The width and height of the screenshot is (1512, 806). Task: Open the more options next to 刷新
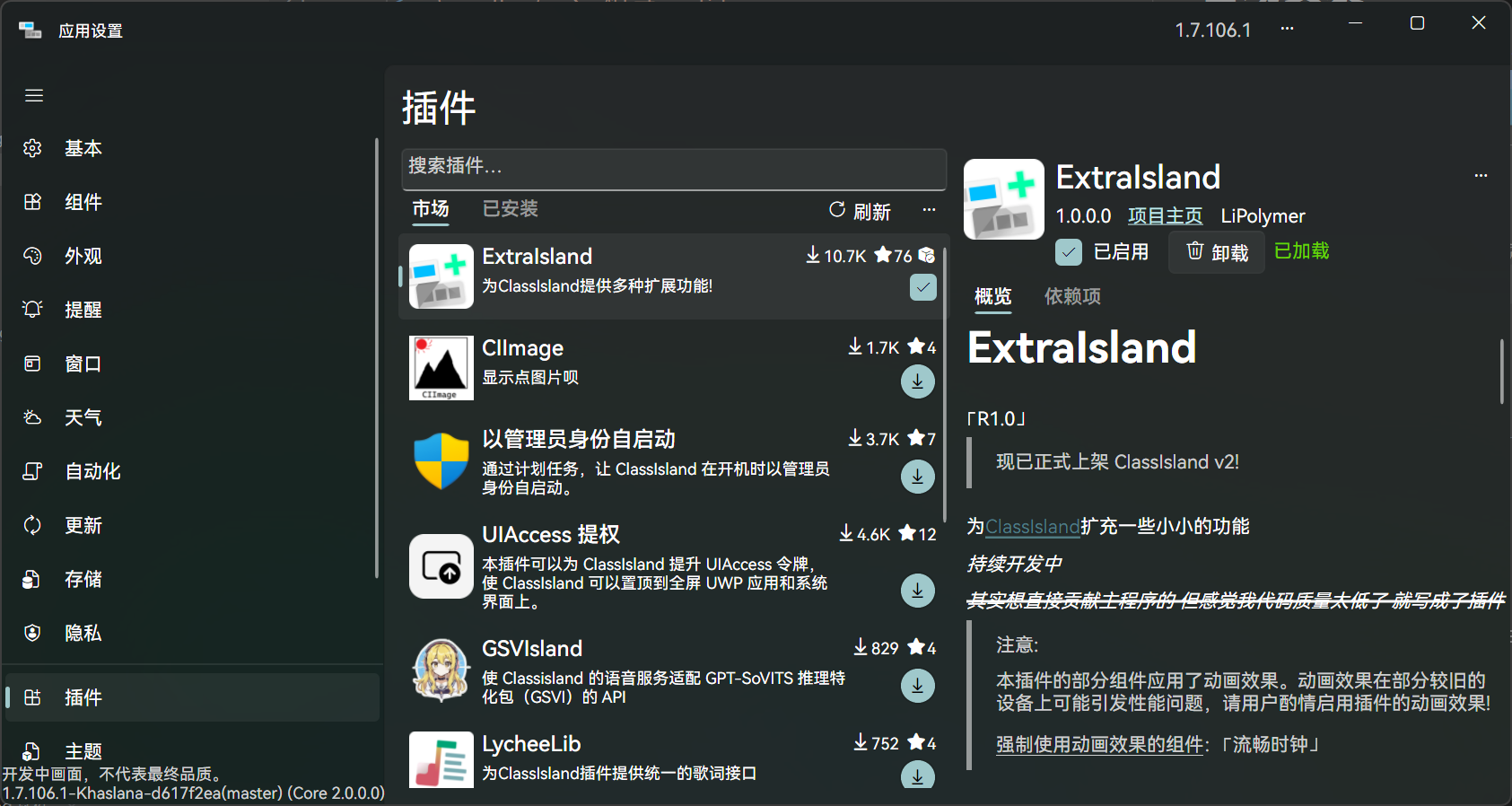(x=929, y=210)
